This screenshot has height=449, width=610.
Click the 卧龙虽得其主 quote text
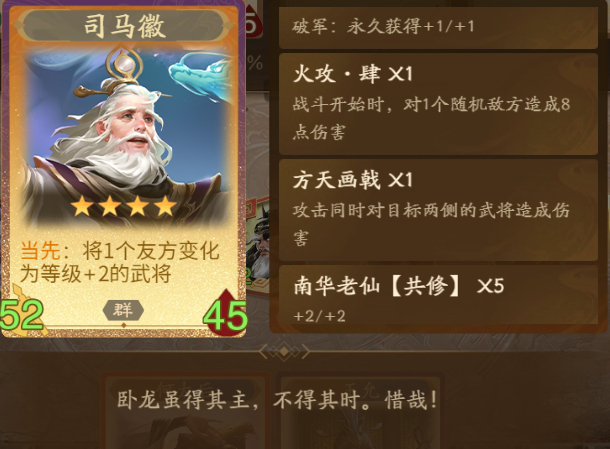(277, 400)
